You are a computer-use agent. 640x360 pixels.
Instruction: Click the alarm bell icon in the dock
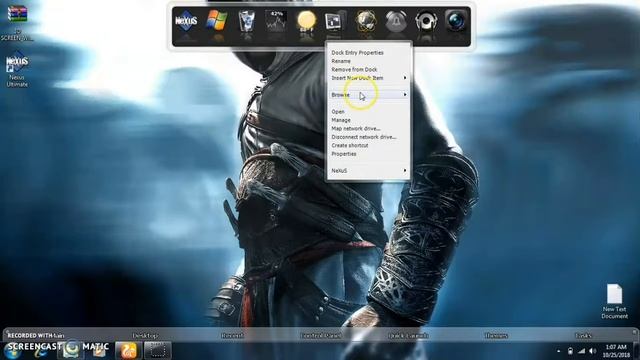point(396,21)
